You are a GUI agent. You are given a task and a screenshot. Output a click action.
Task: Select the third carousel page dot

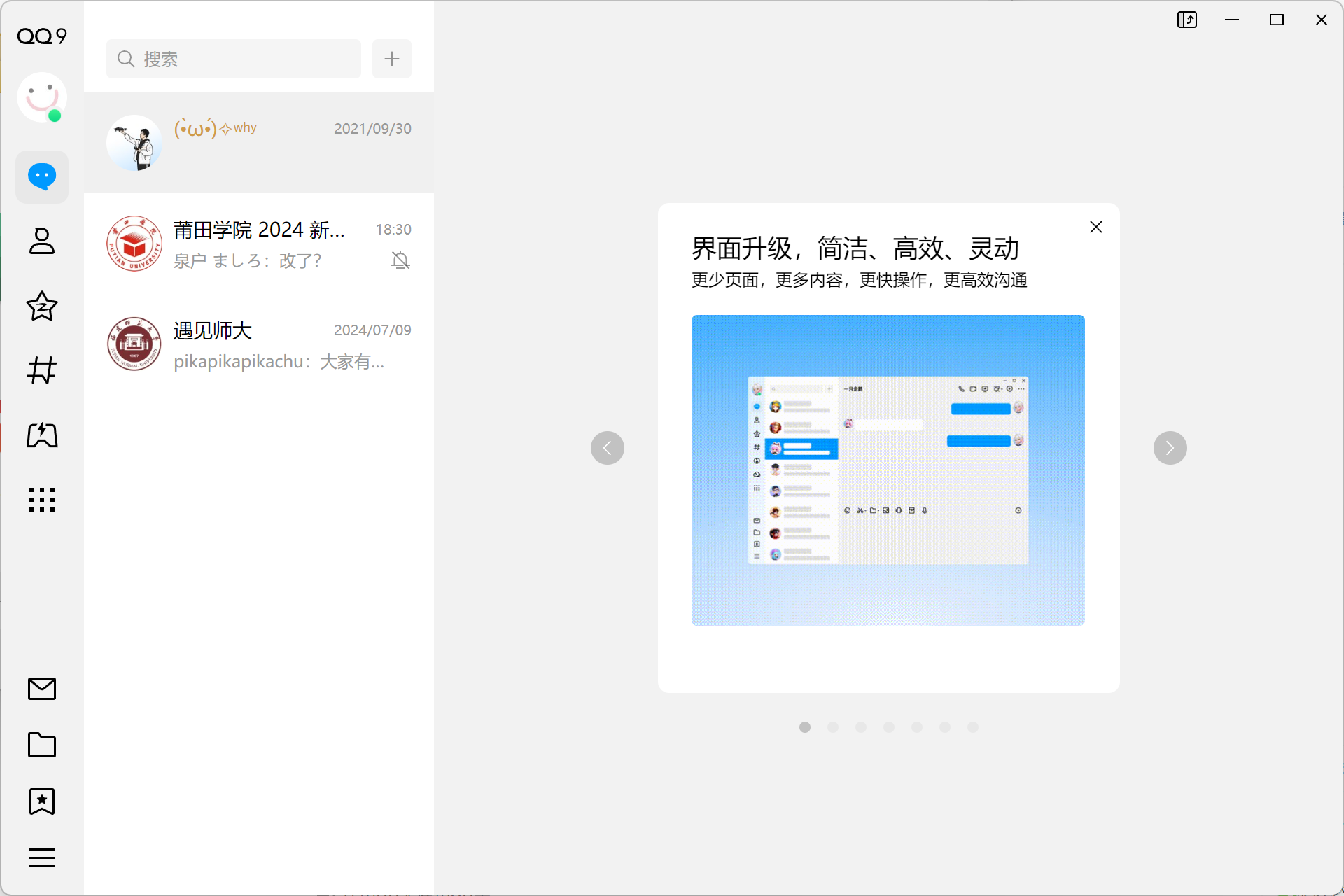tap(861, 727)
